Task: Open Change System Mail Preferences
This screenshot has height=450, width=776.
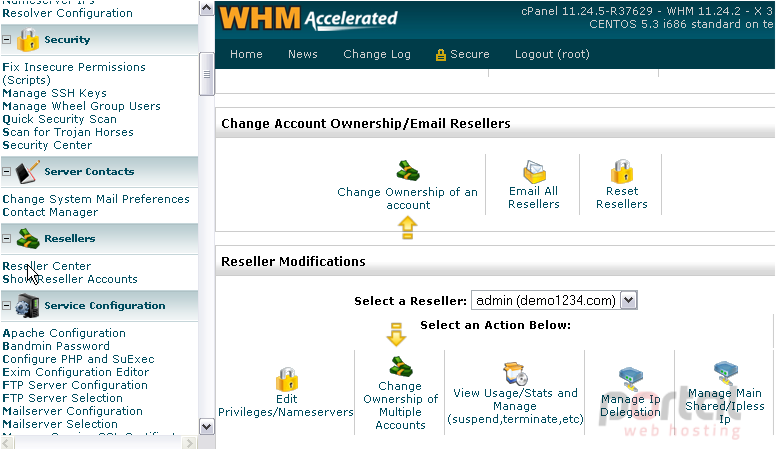Action: coord(96,199)
